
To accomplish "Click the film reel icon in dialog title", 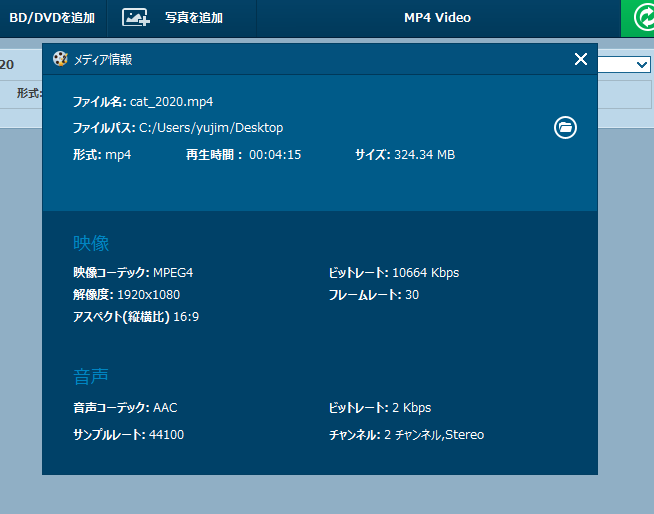I will click(61, 59).
